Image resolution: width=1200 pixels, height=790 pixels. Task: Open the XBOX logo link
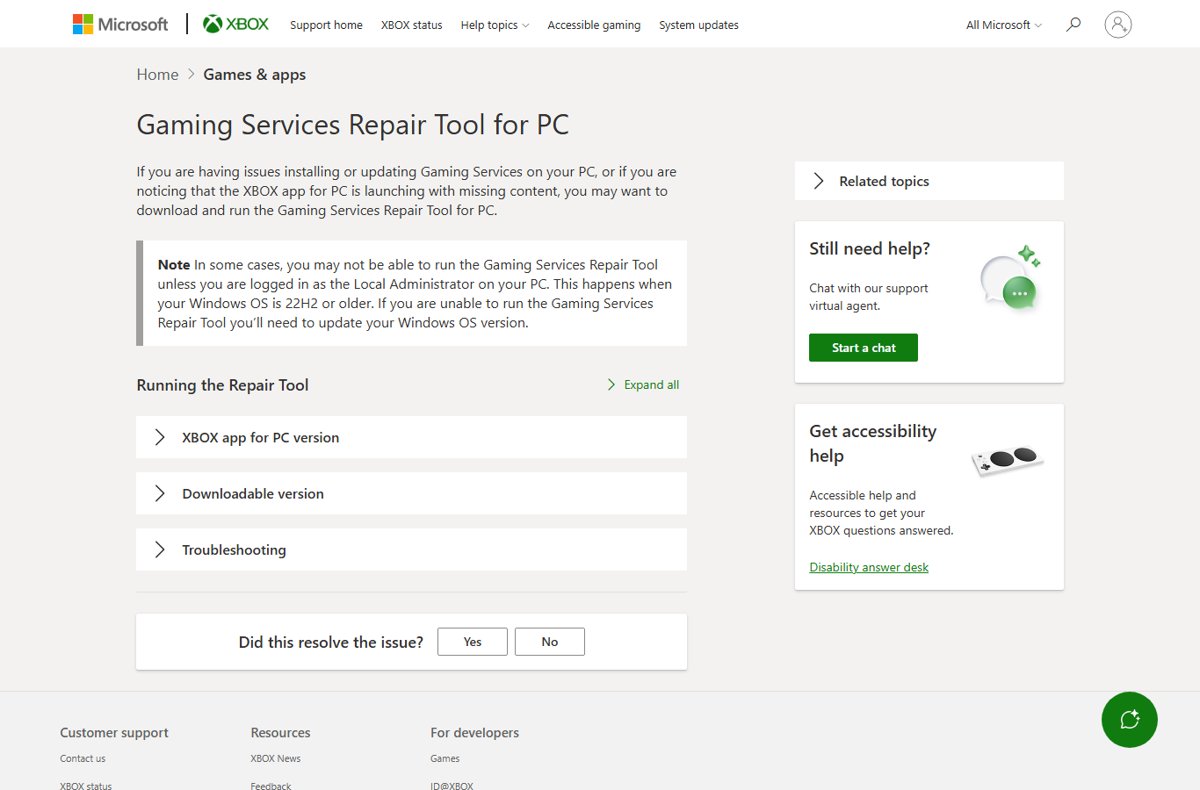[x=236, y=24]
